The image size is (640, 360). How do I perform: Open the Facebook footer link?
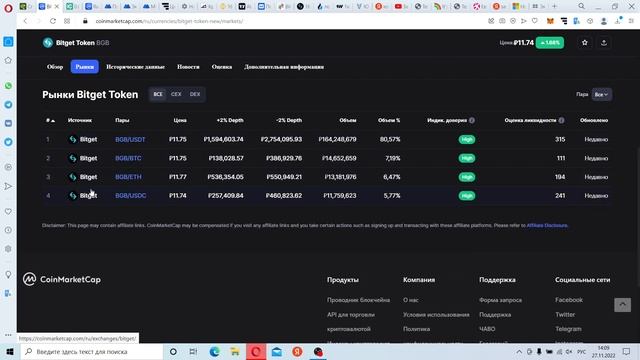coord(569,300)
